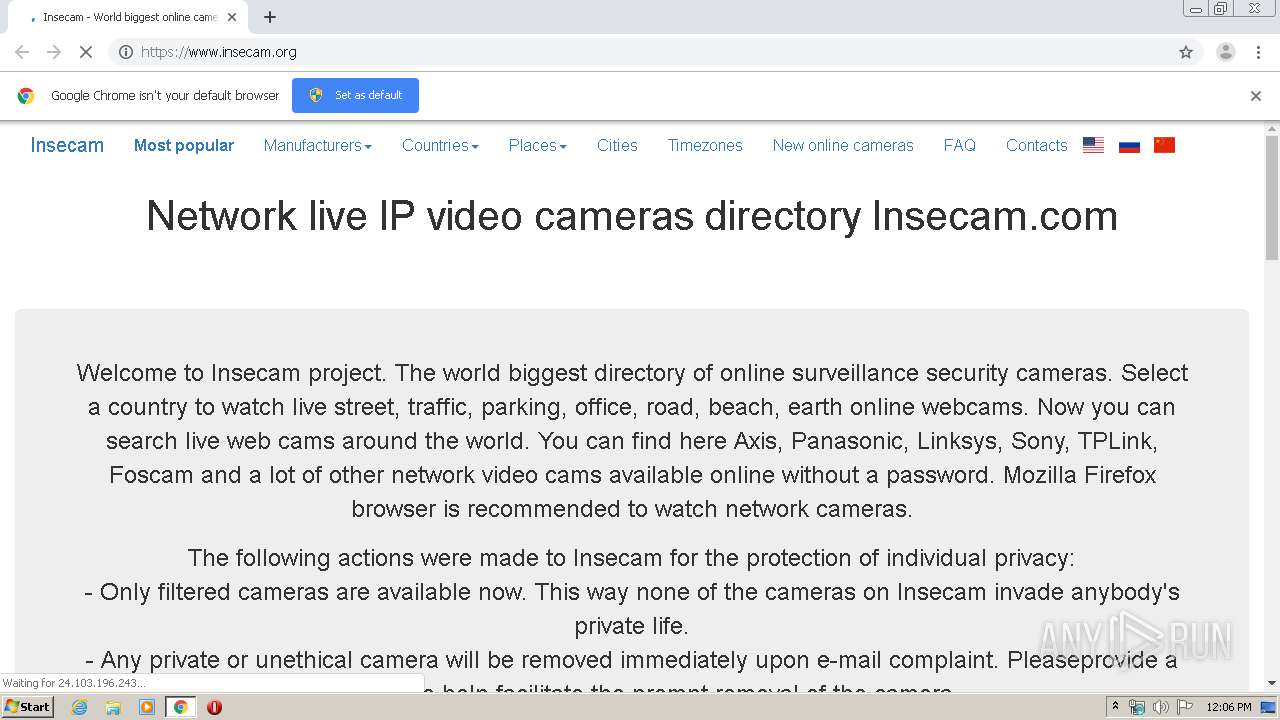Open the Action Center flag tray icon
This screenshot has width=1280, height=720.
(1184, 707)
